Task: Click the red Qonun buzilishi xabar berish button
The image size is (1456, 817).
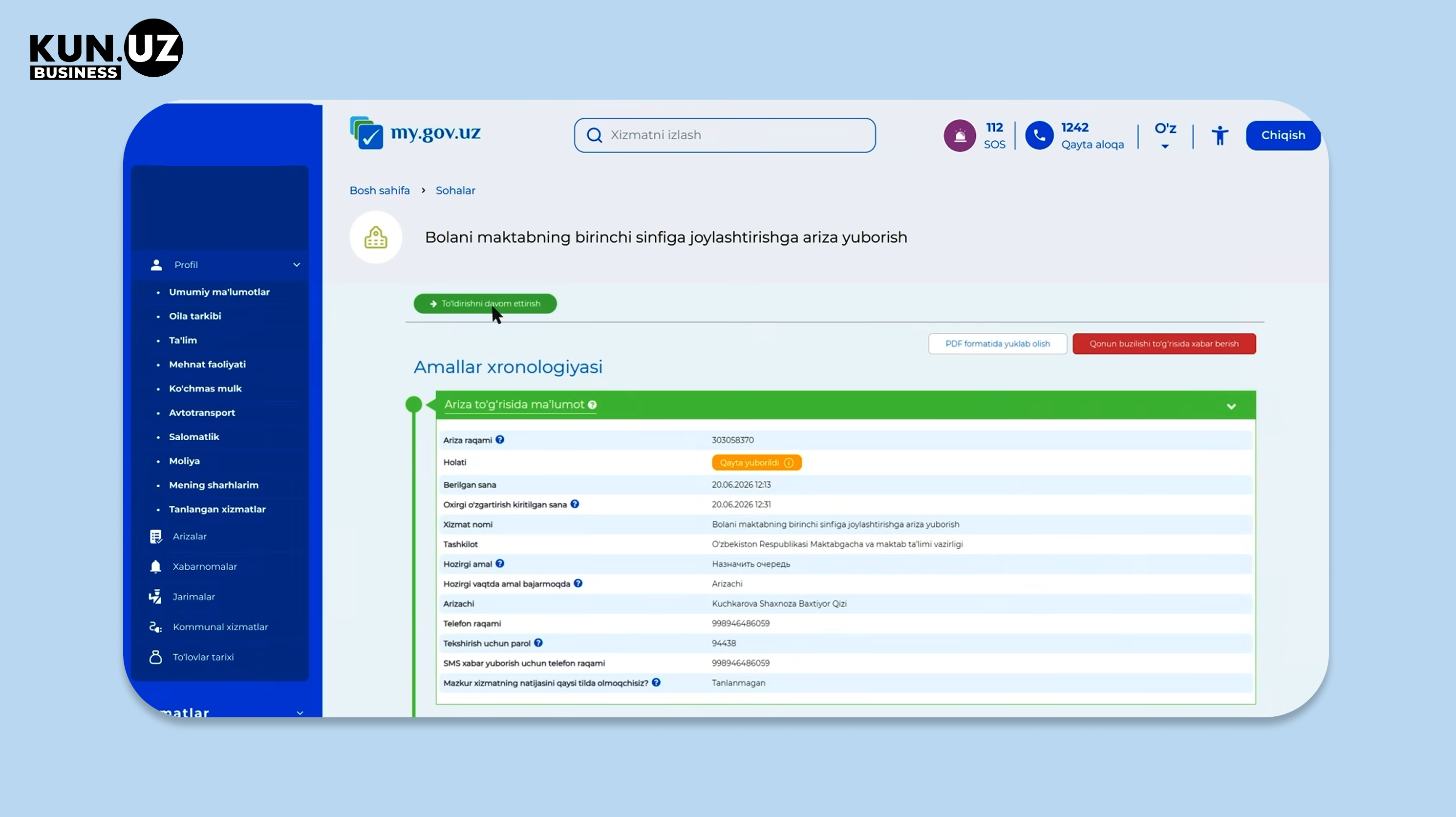Action: 1164,344
